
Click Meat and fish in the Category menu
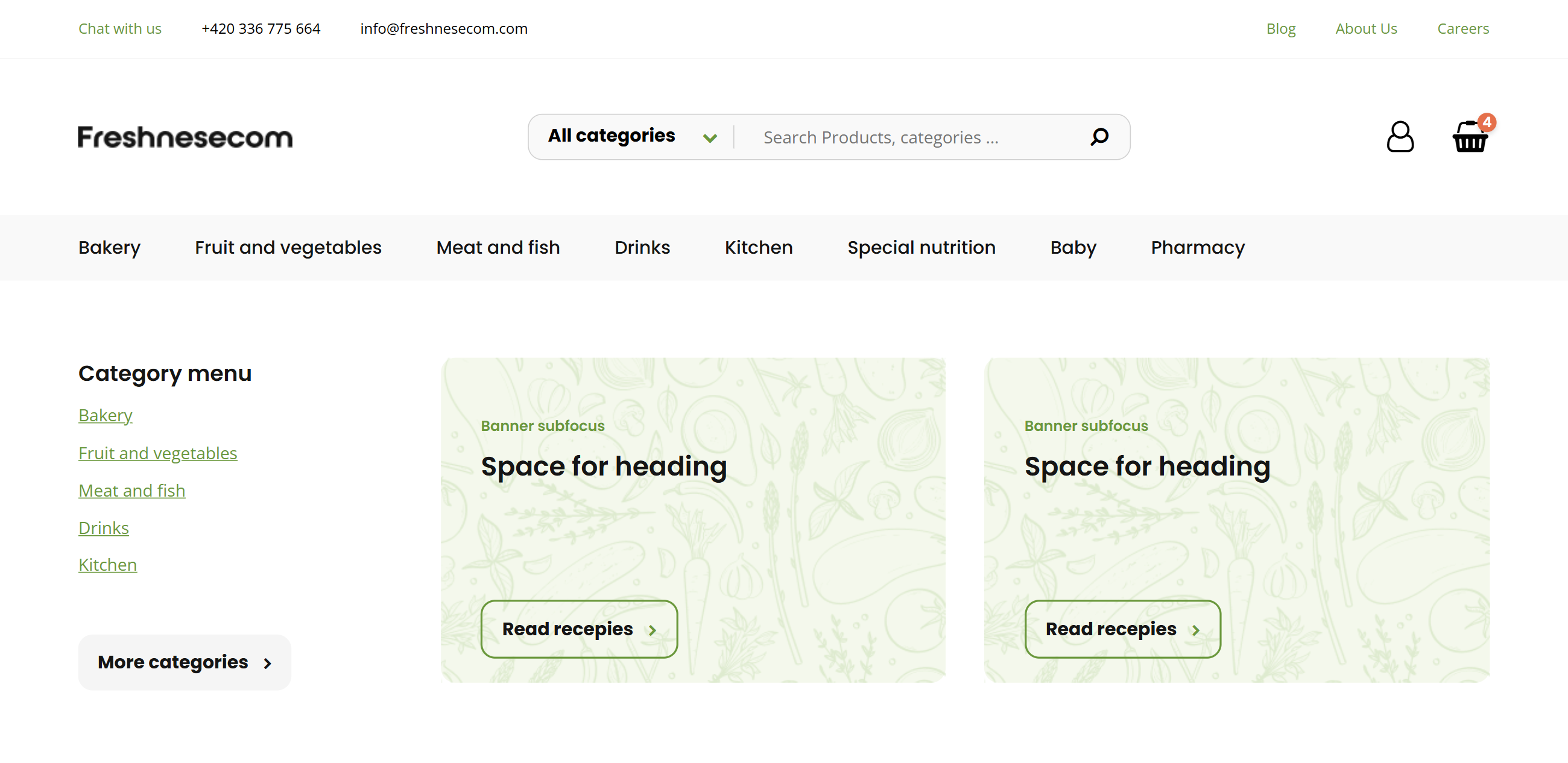tap(131, 491)
